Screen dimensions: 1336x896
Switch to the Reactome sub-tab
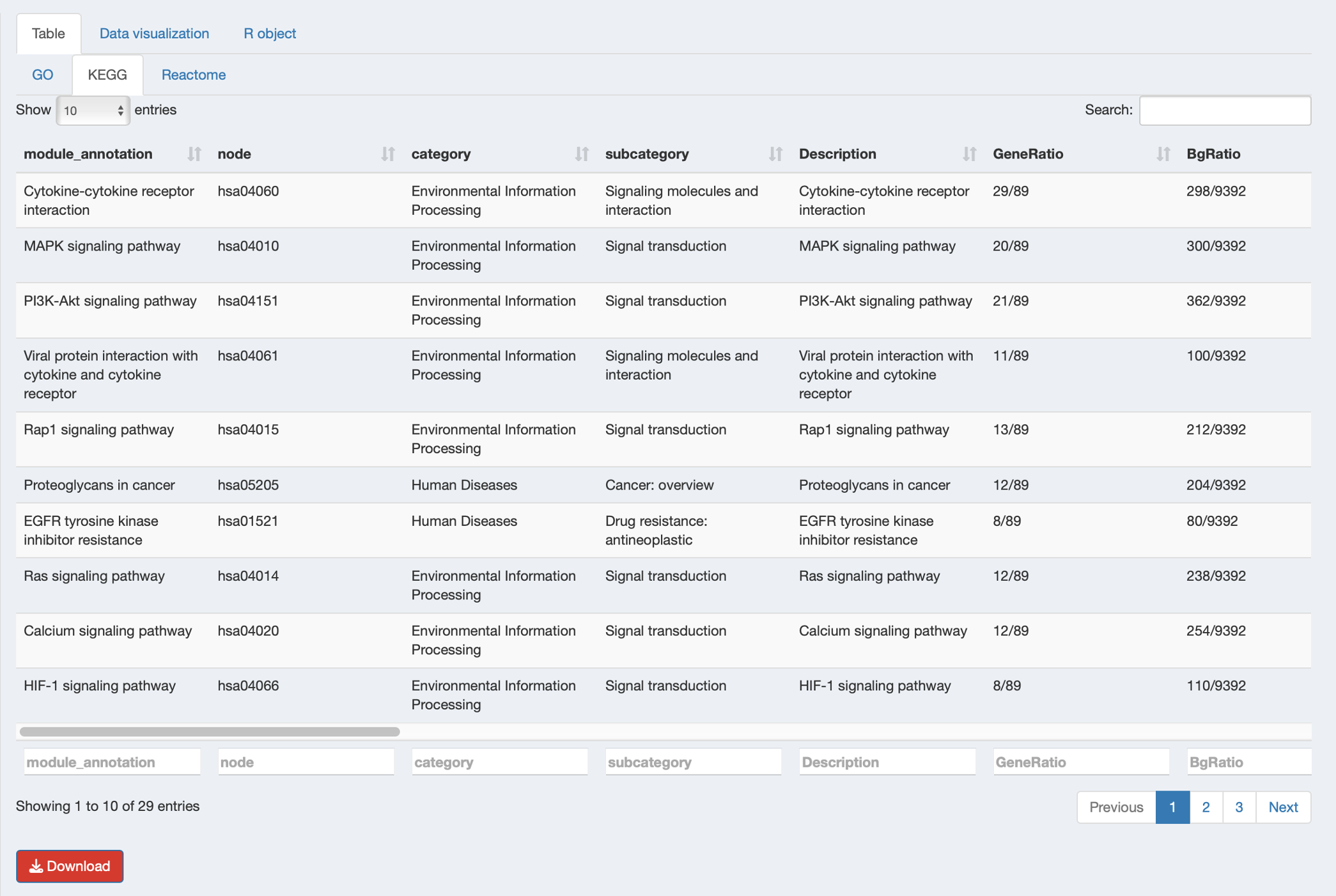194,75
